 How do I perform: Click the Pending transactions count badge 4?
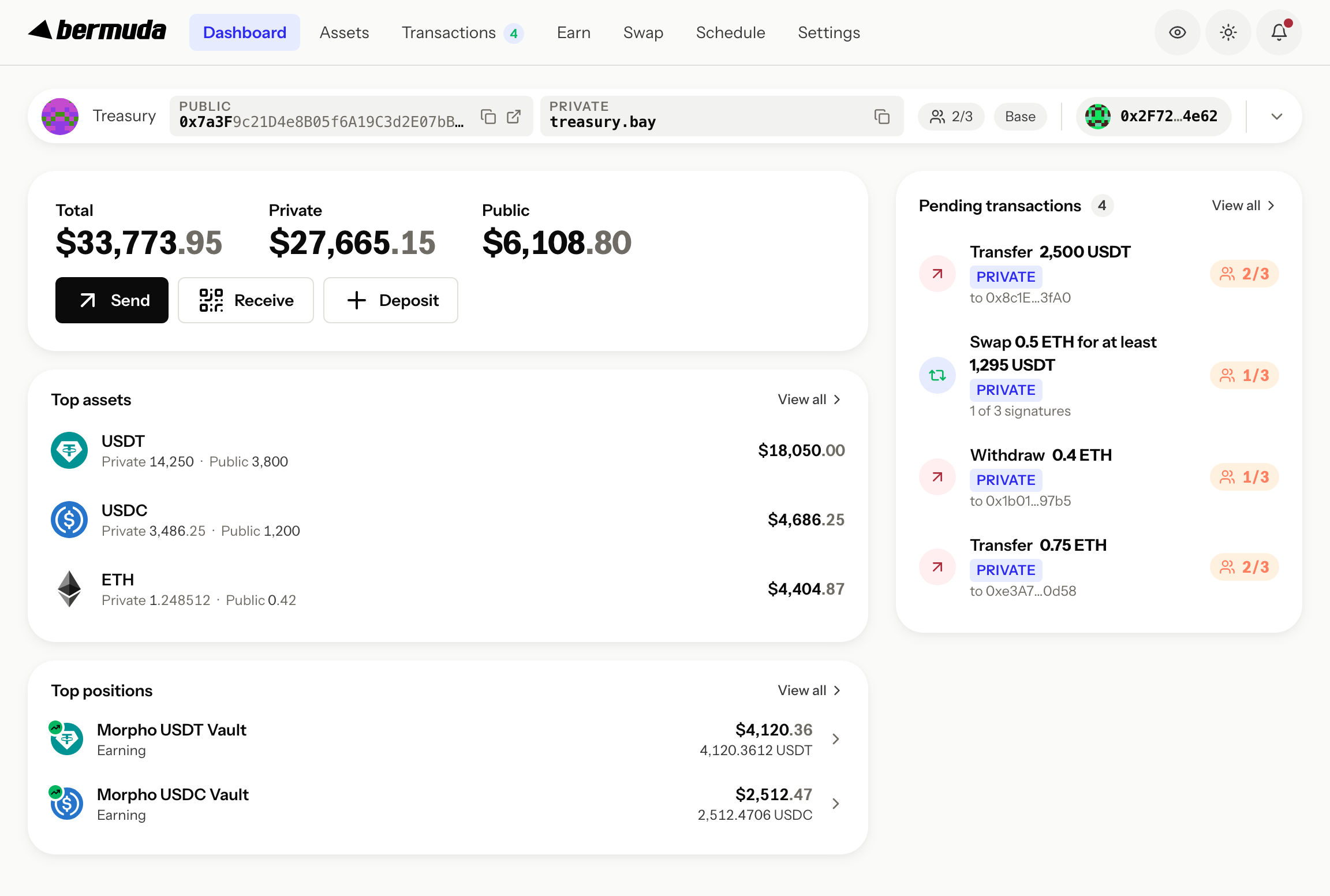(1102, 206)
